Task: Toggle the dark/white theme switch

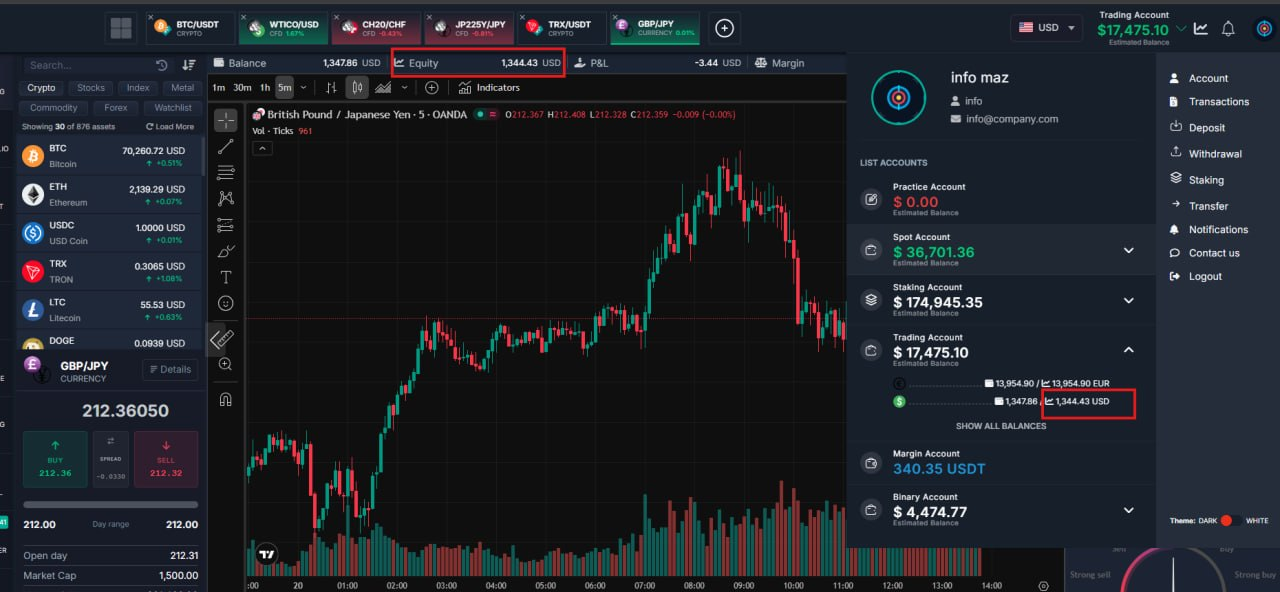Action: click(x=1231, y=521)
